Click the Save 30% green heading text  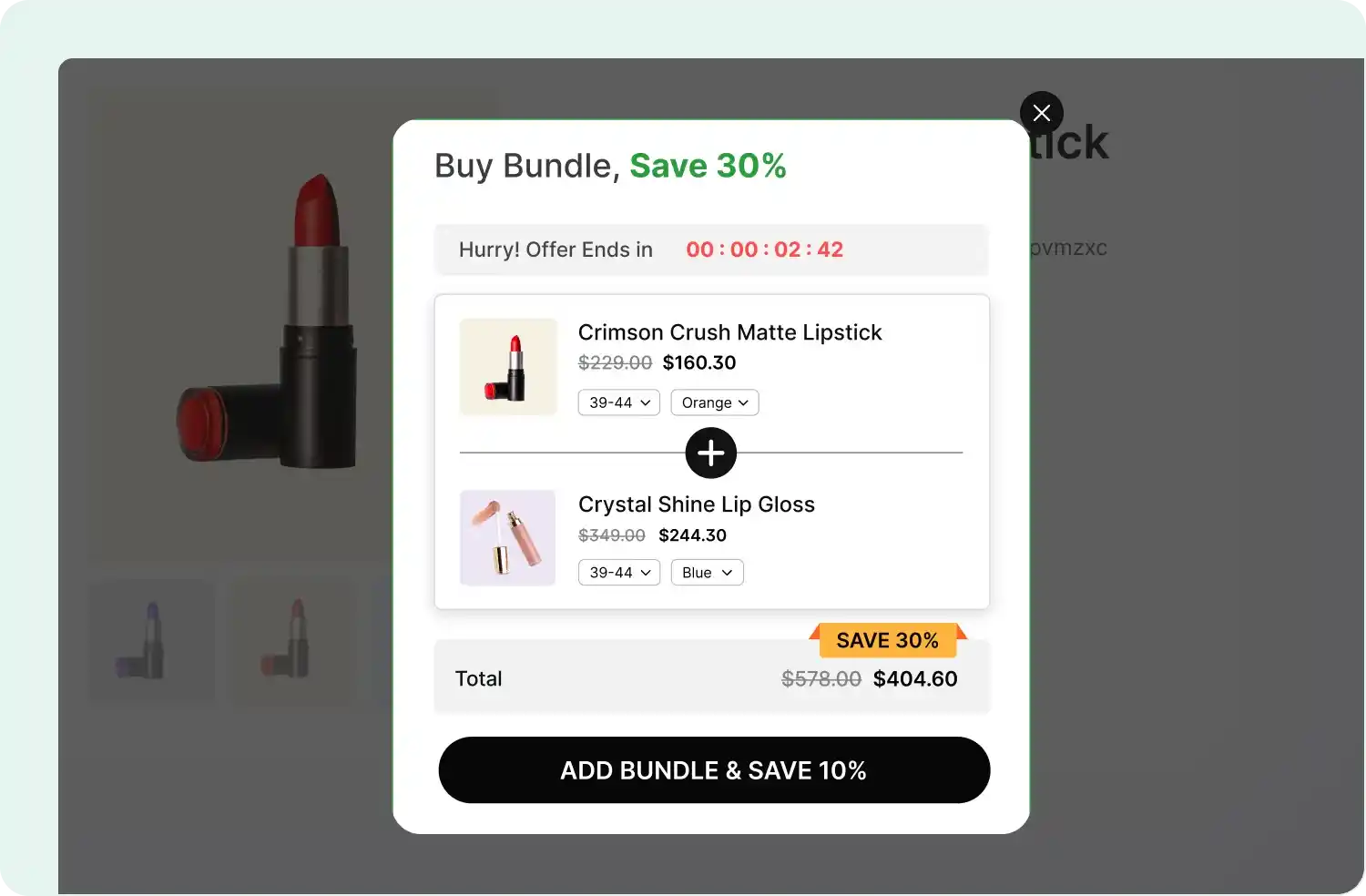(x=708, y=166)
